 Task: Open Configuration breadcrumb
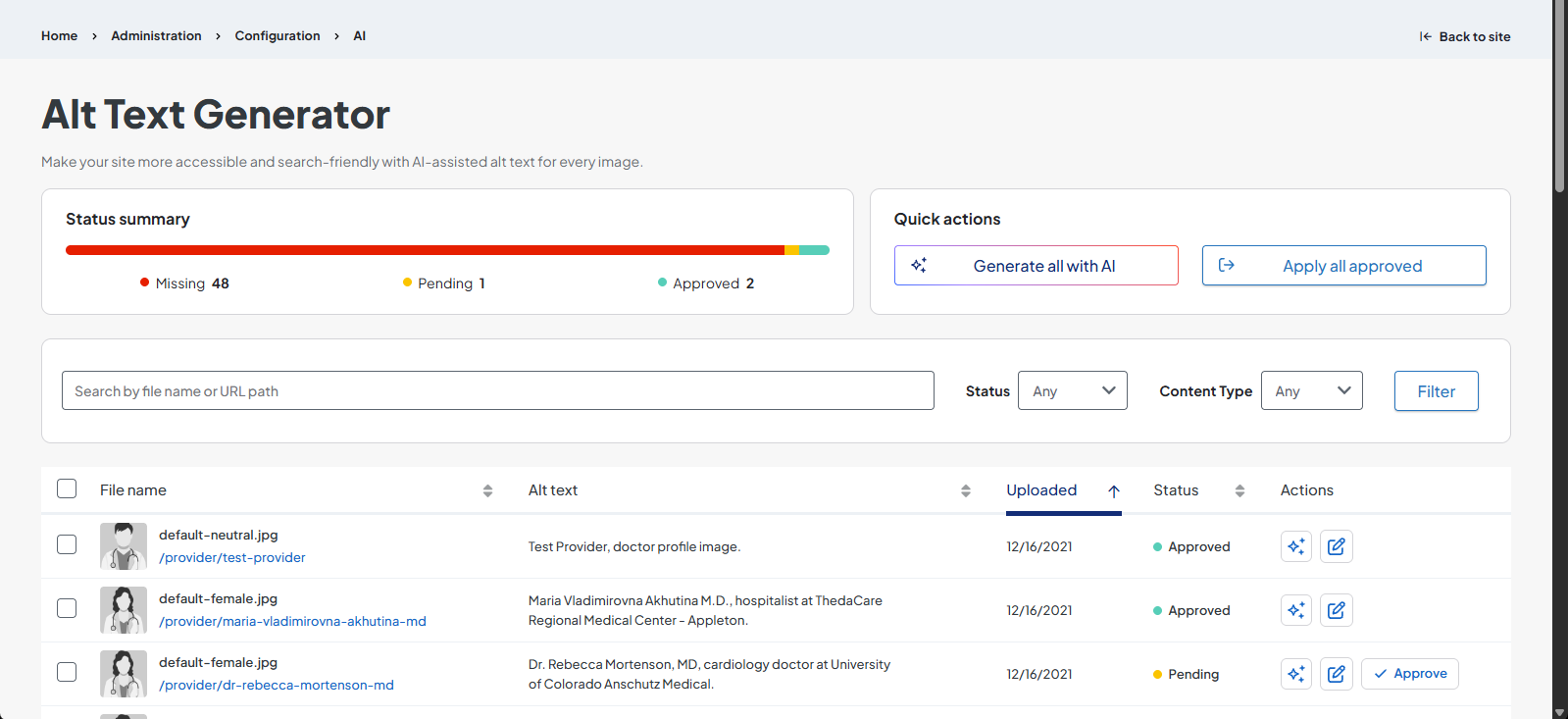pos(278,35)
